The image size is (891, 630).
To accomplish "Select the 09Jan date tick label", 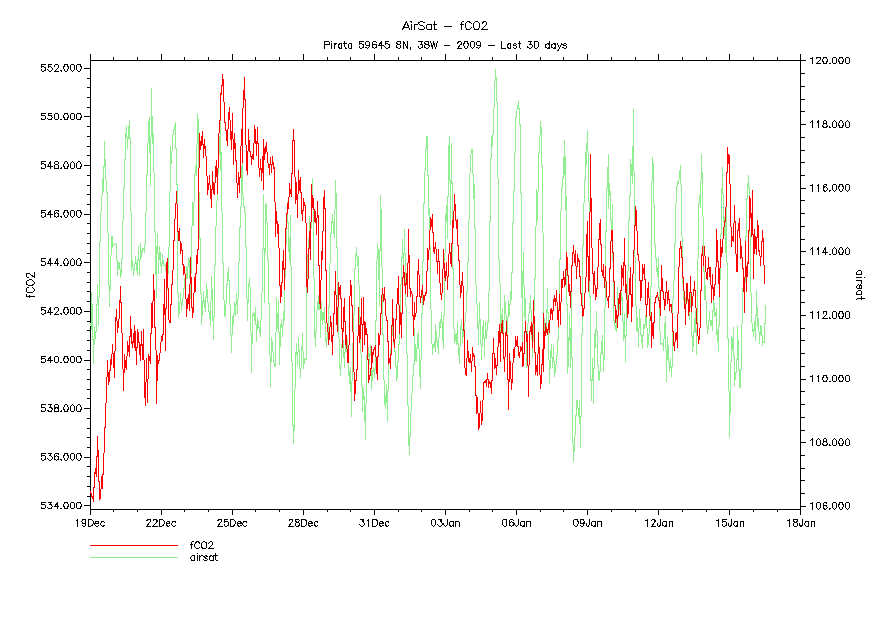I will click(587, 522).
